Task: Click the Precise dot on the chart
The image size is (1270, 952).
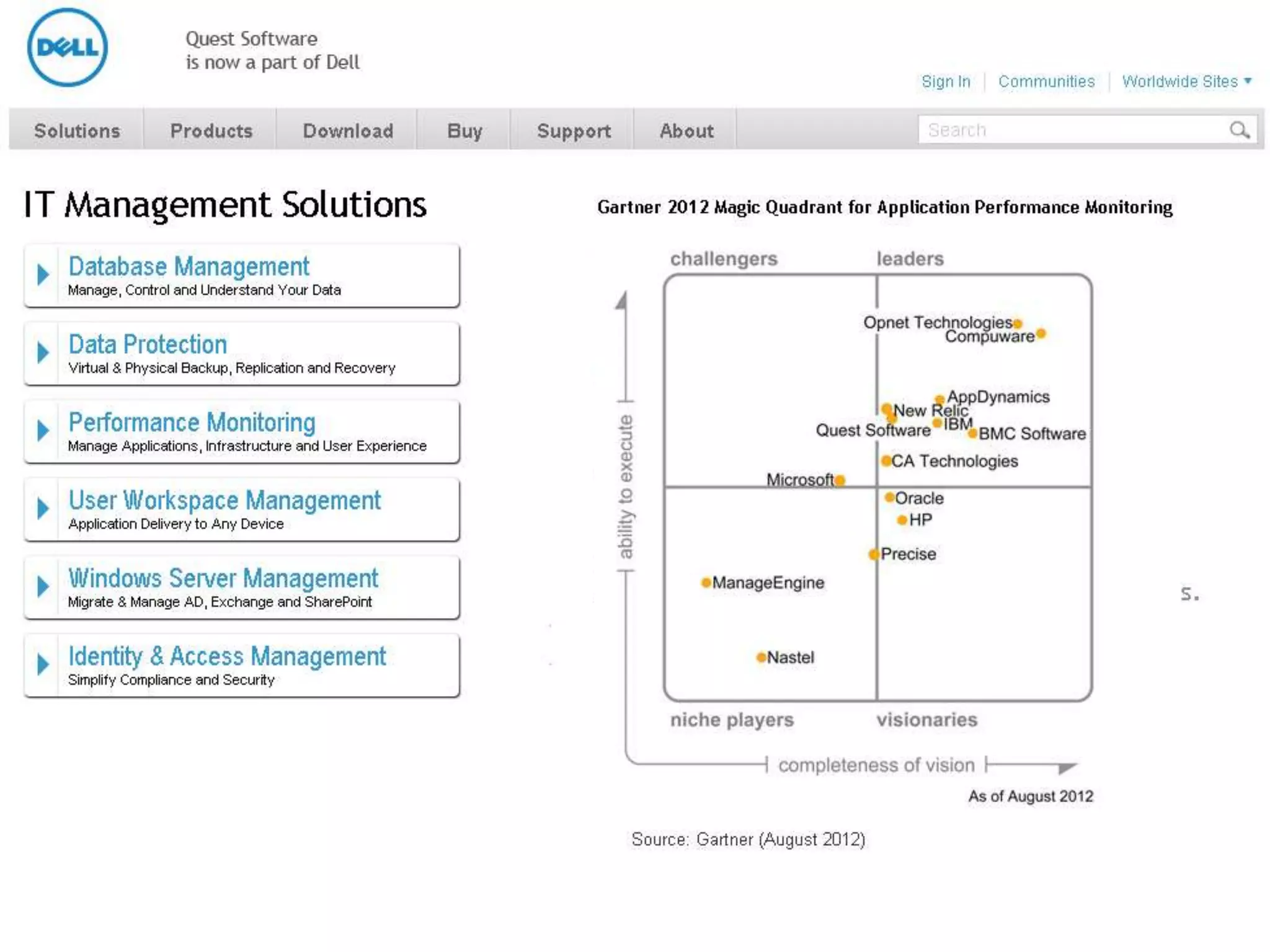Action: [874, 553]
